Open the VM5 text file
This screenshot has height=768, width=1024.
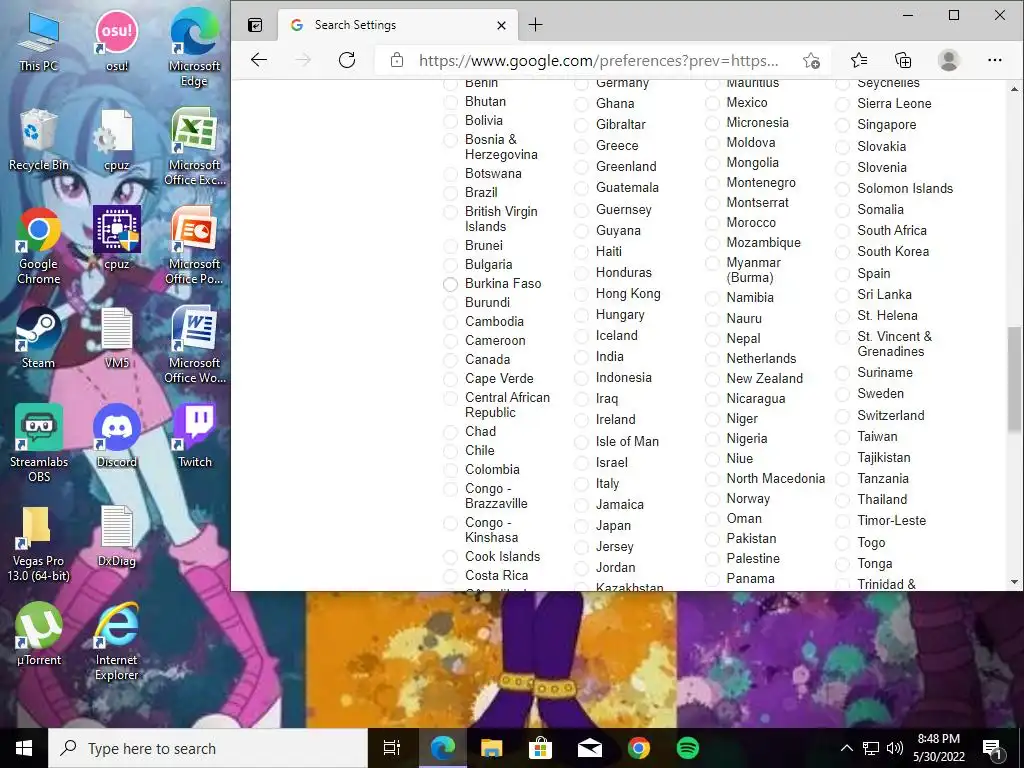(117, 338)
